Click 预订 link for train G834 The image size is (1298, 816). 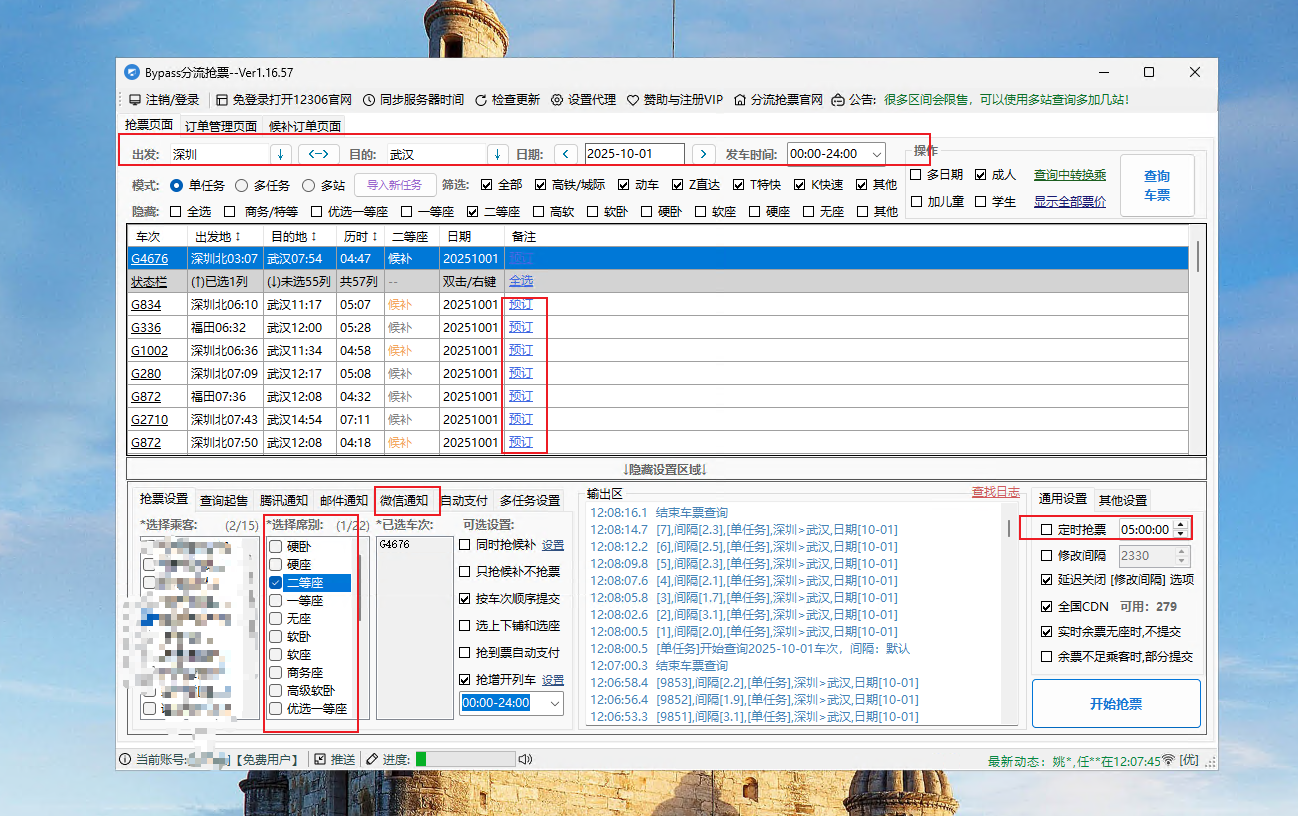(520, 304)
